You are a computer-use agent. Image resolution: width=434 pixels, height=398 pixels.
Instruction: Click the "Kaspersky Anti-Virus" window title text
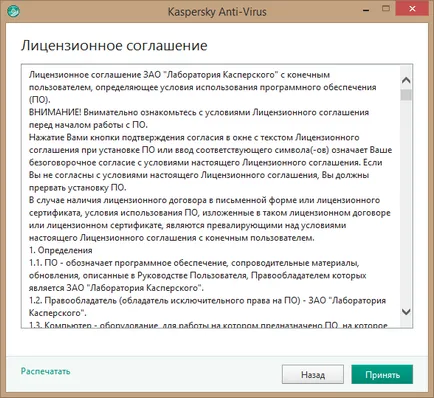(217, 12)
